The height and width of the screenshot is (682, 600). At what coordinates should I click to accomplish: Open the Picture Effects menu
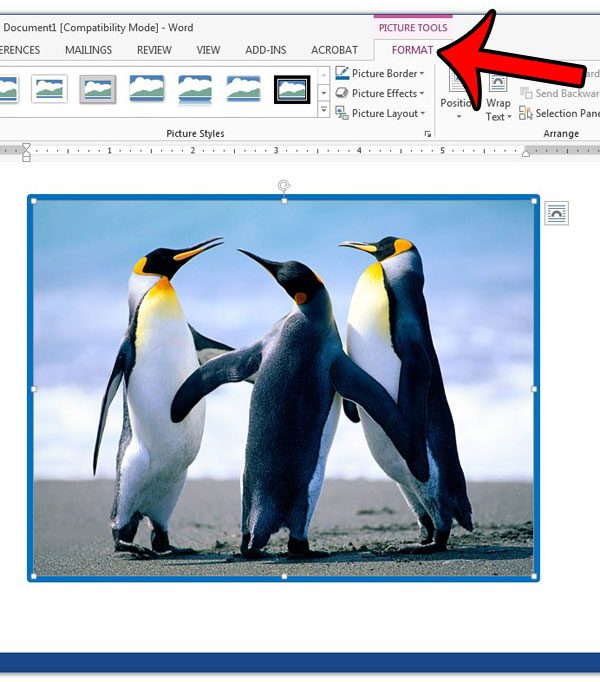388,94
